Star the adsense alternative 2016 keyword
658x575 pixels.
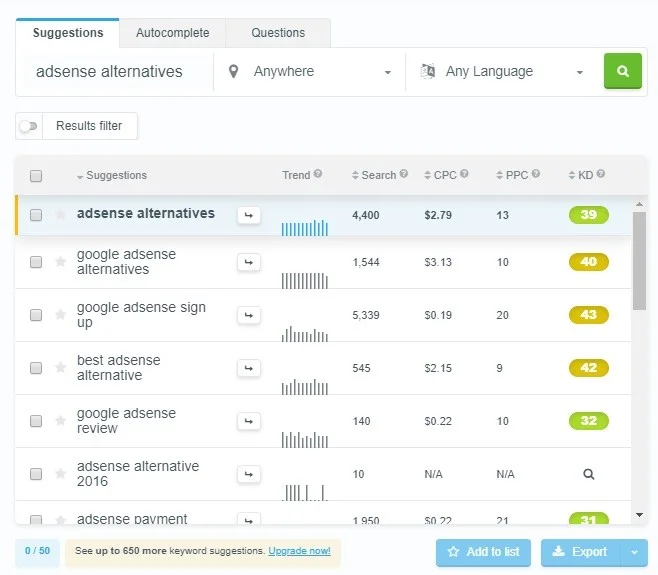pyautogui.click(x=60, y=473)
